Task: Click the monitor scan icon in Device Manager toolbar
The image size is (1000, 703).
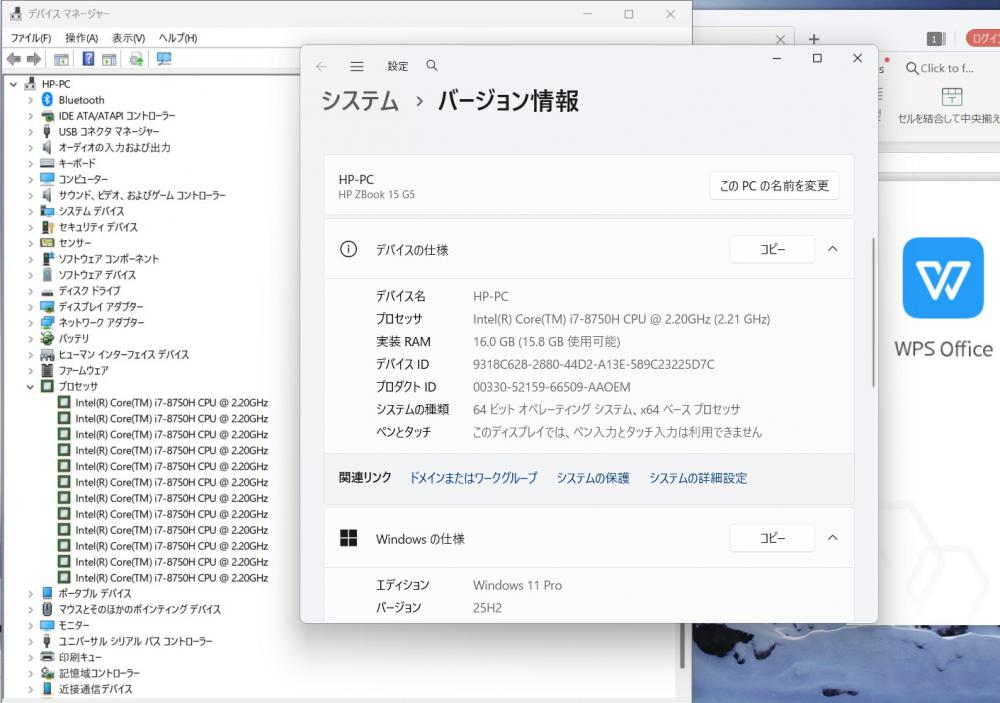Action: pos(164,59)
